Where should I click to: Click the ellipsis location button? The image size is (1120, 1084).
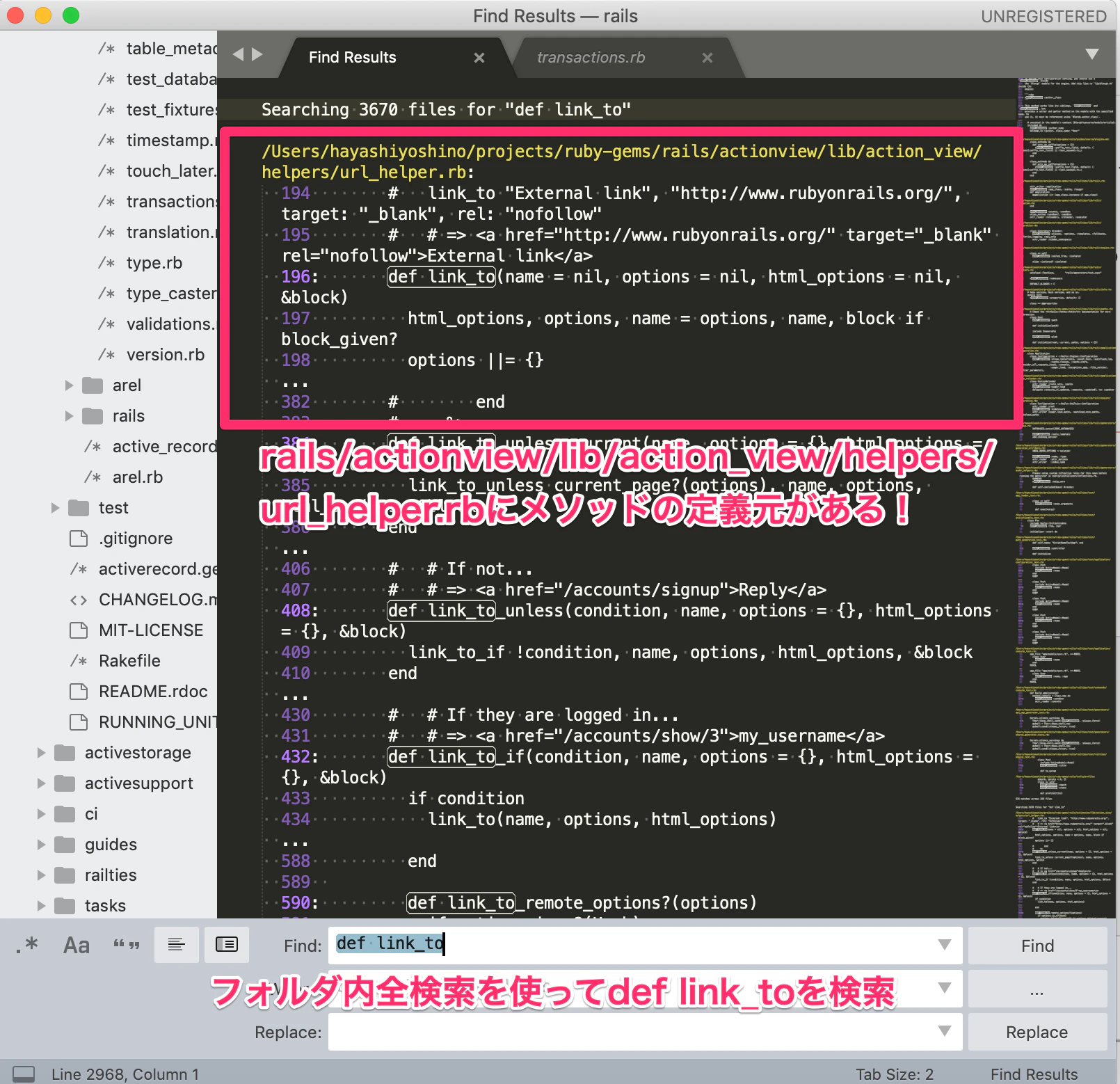(x=1037, y=989)
